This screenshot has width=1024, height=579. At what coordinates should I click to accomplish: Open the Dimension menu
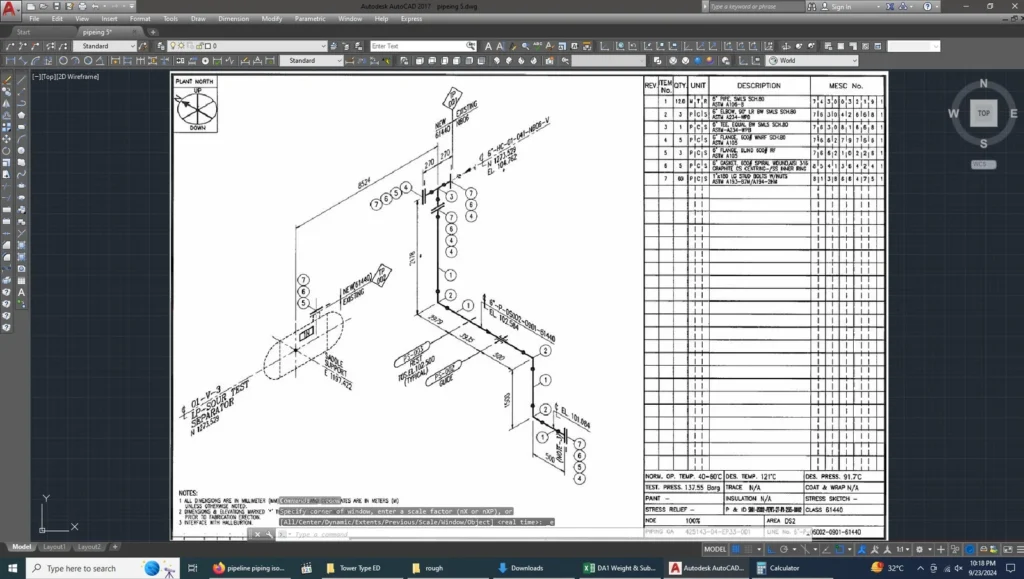coord(233,19)
